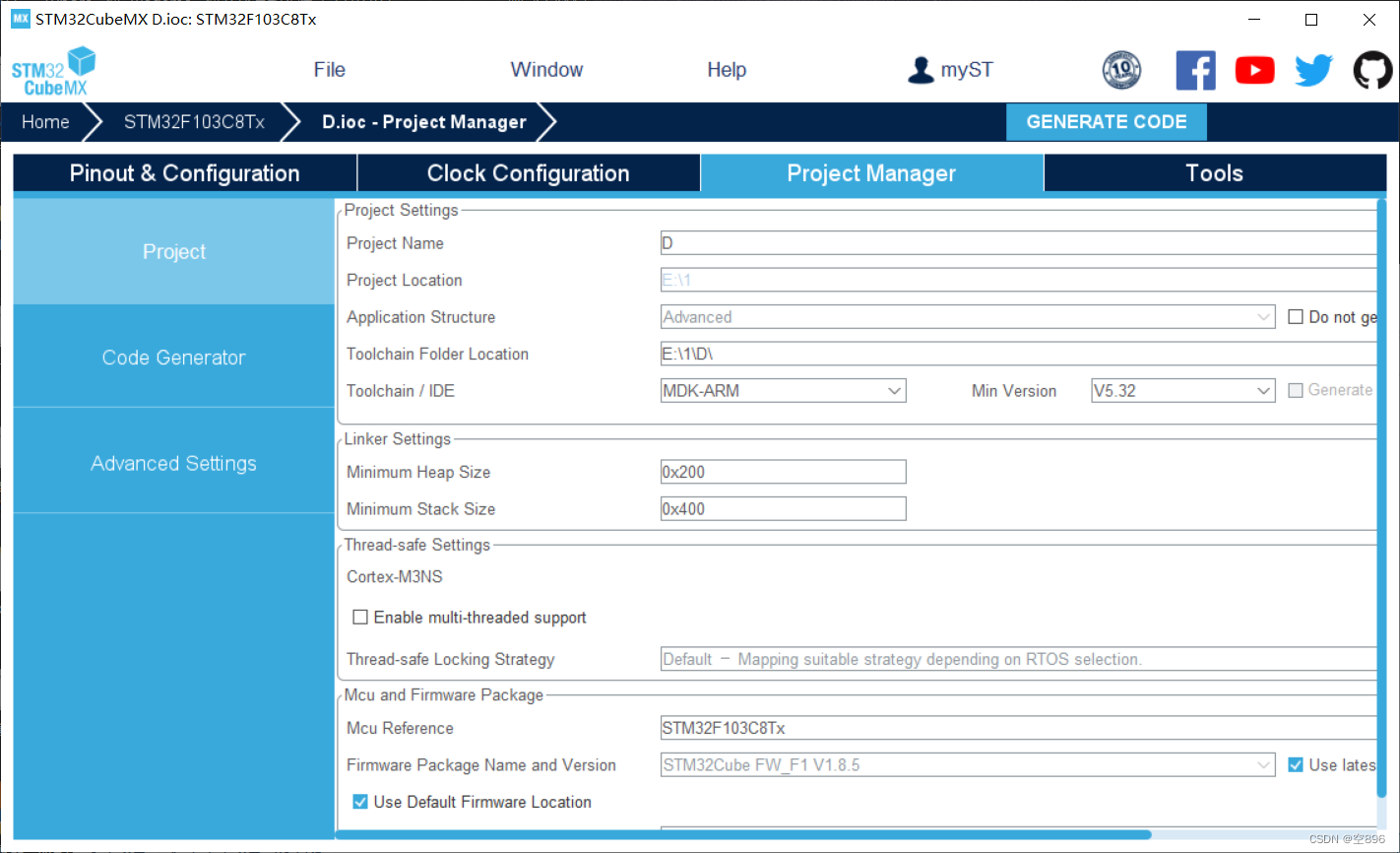Click the STM32F103C8Tx breadcrumb
Viewport: 1400px width, 853px height.
point(194,122)
